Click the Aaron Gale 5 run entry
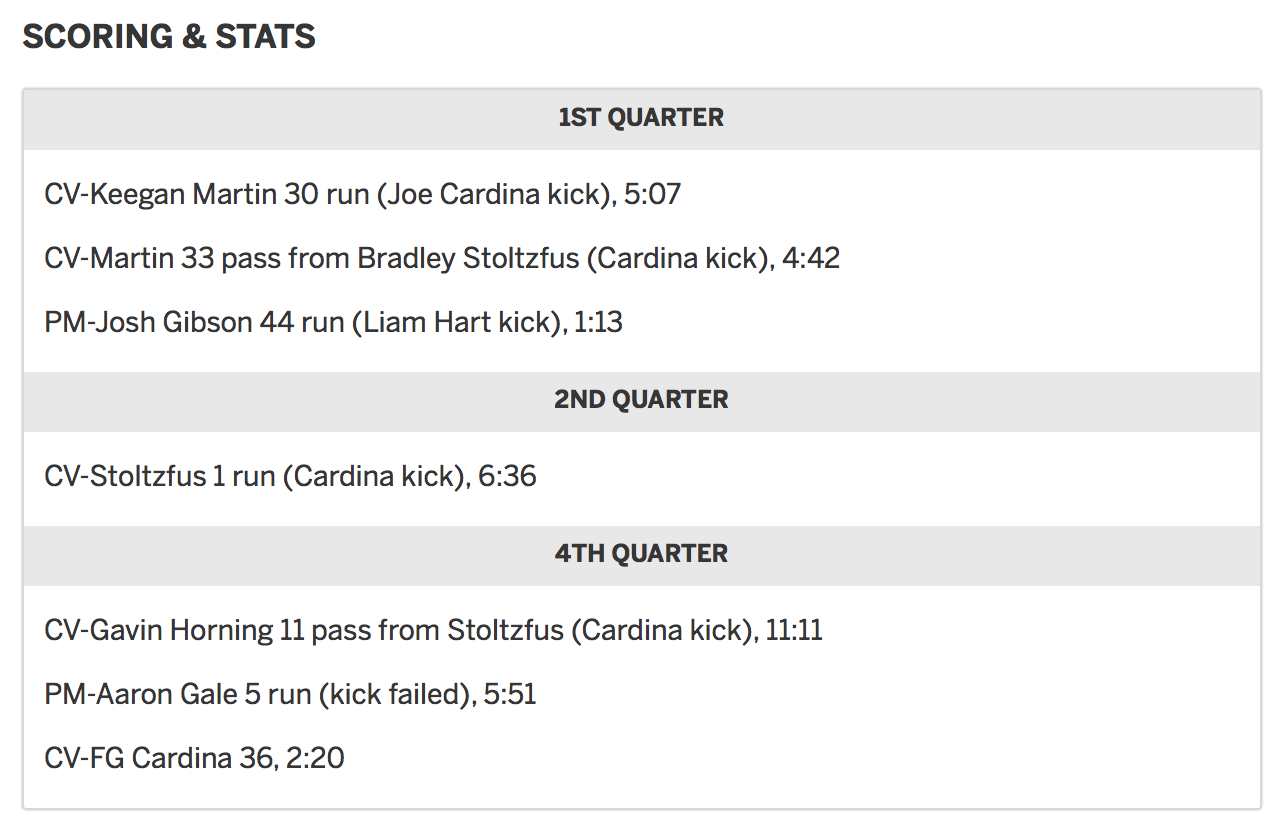Viewport: 1286px width, 820px height. point(290,694)
